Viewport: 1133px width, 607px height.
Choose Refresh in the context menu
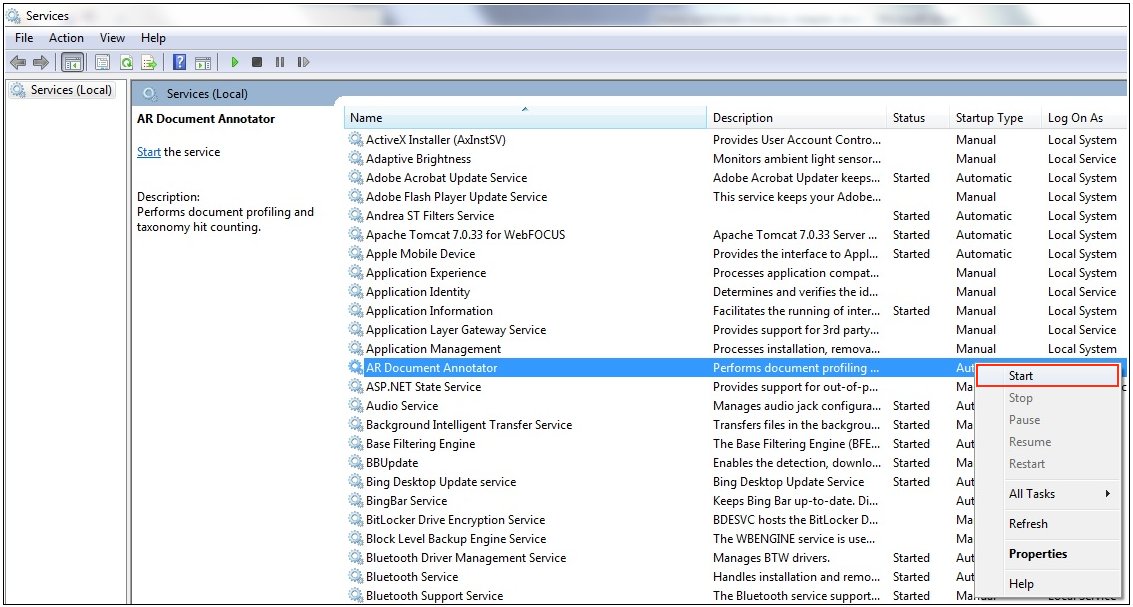pyautogui.click(x=1047, y=524)
